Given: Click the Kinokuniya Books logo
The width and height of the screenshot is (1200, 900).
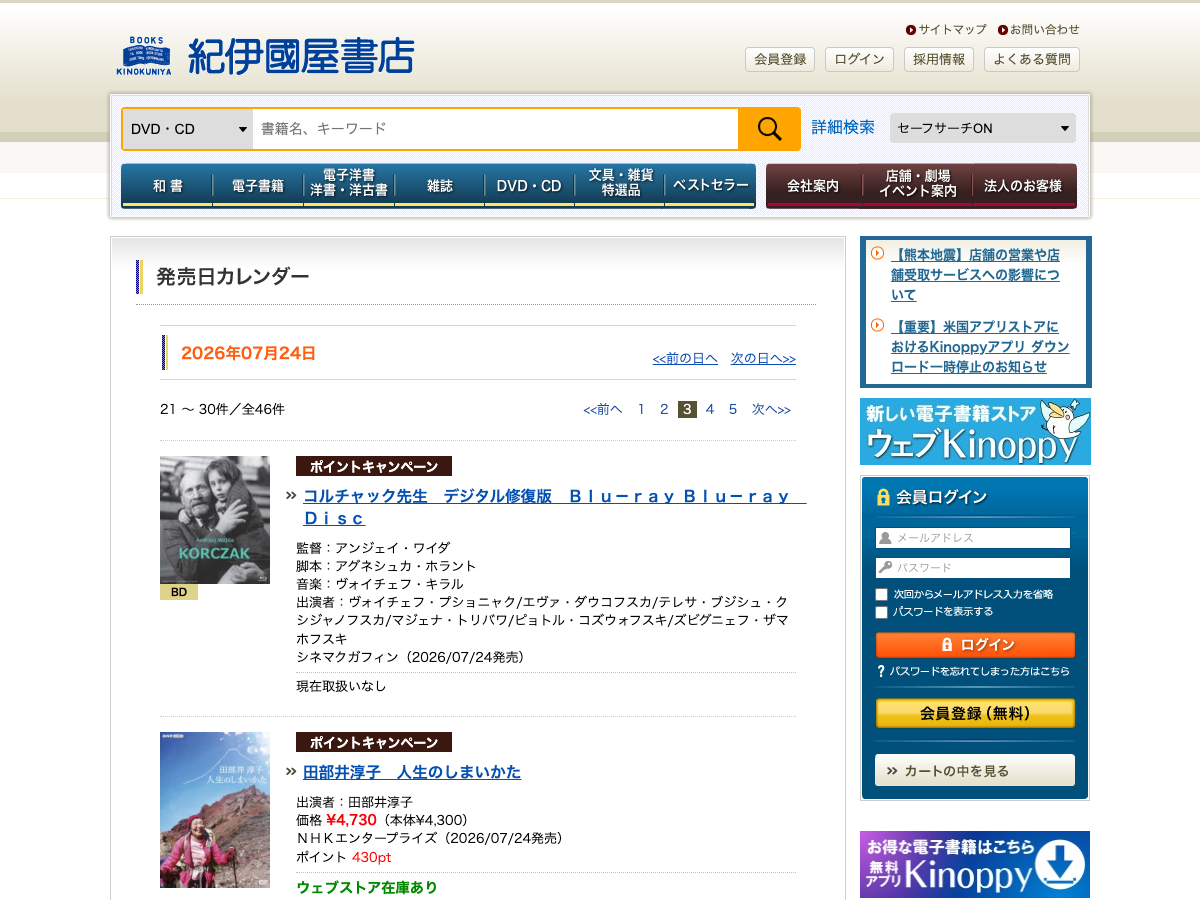Looking at the screenshot, I should click(x=264, y=56).
